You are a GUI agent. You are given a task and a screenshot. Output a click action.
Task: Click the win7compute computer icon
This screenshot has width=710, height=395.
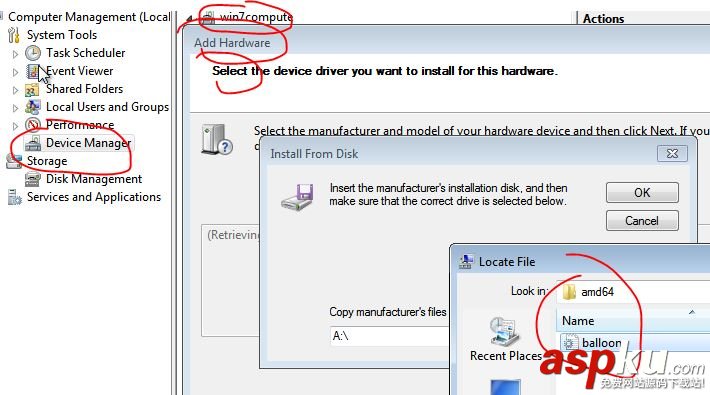[208, 17]
